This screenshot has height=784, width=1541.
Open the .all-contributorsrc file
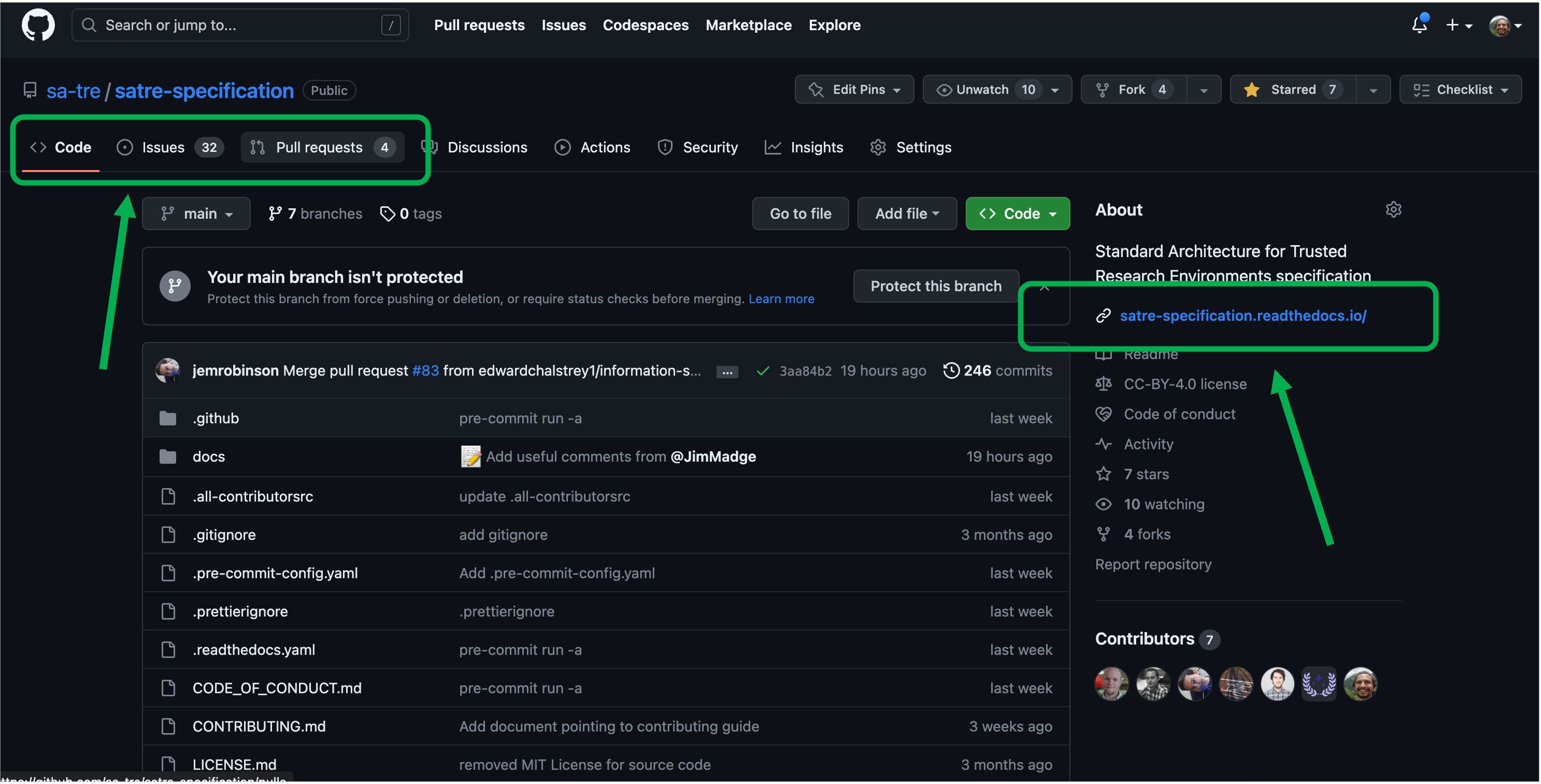[252, 496]
